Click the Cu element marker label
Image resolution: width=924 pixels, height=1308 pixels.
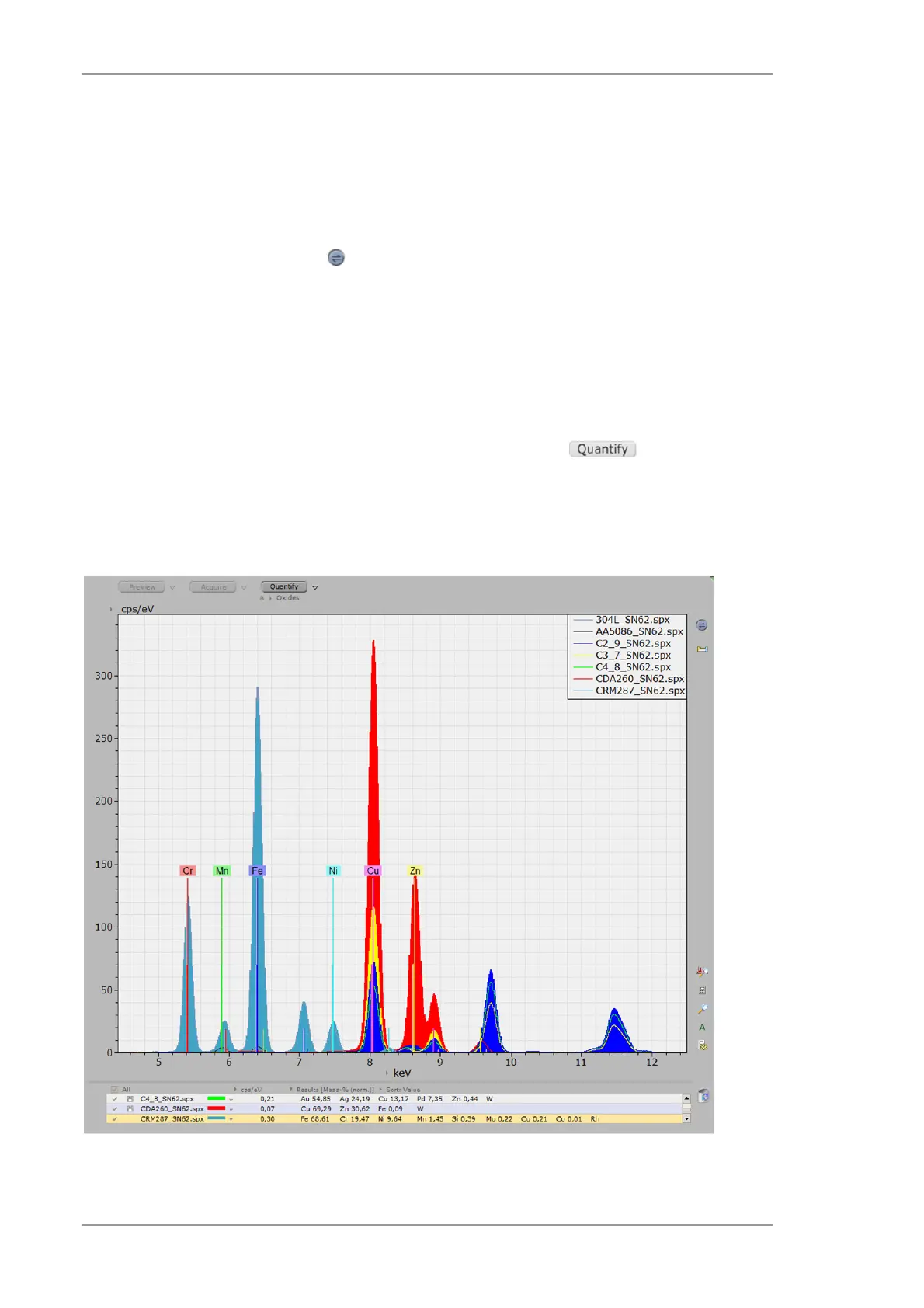[373, 871]
